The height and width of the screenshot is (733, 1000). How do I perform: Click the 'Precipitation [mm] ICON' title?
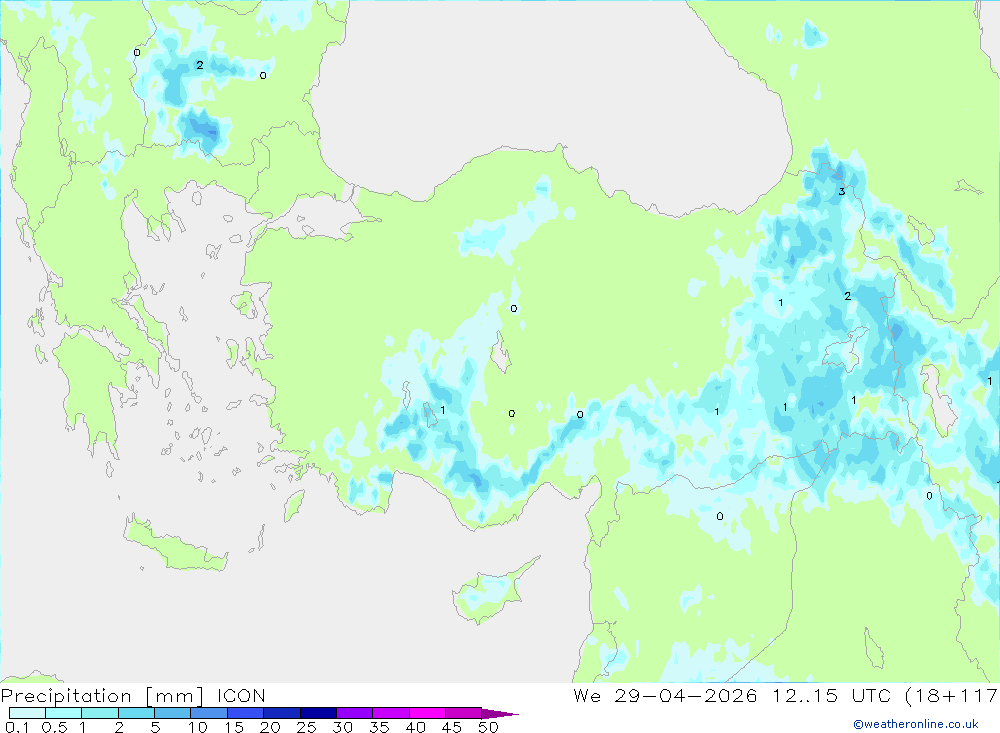[133, 696]
